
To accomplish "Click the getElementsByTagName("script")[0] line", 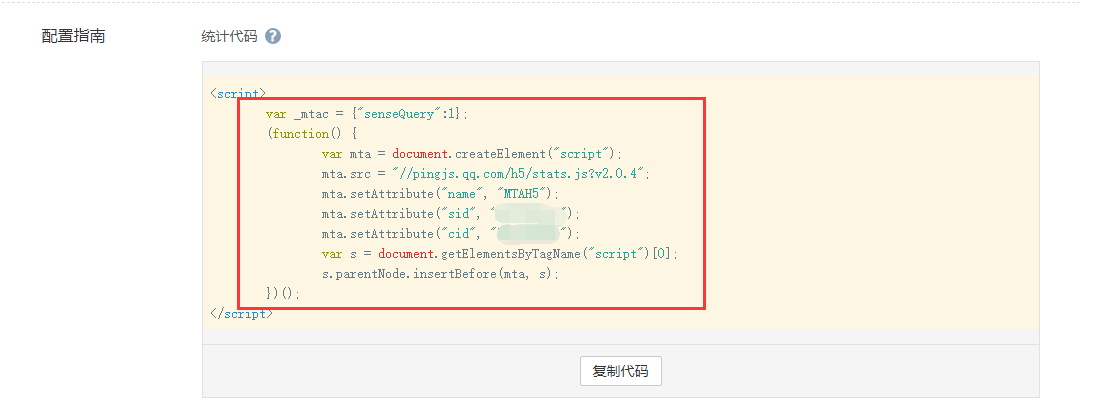I will point(499,253).
